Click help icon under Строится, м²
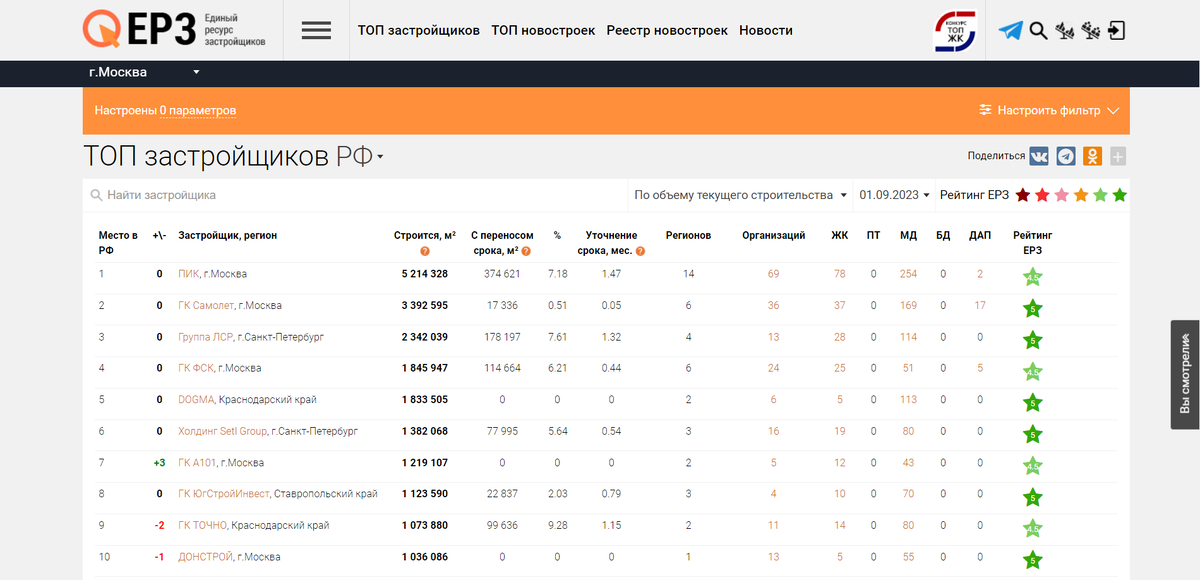The height and width of the screenshot is (580, 1200). (425, 251)
